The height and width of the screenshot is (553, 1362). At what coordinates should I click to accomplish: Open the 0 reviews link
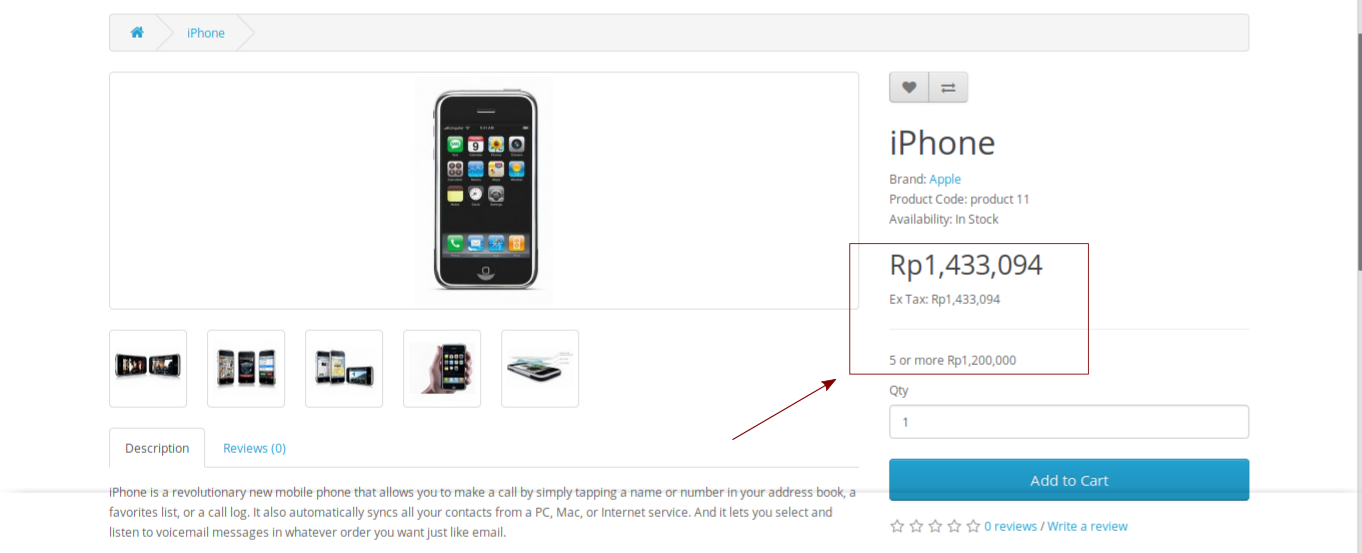[x=1010, y=526]
